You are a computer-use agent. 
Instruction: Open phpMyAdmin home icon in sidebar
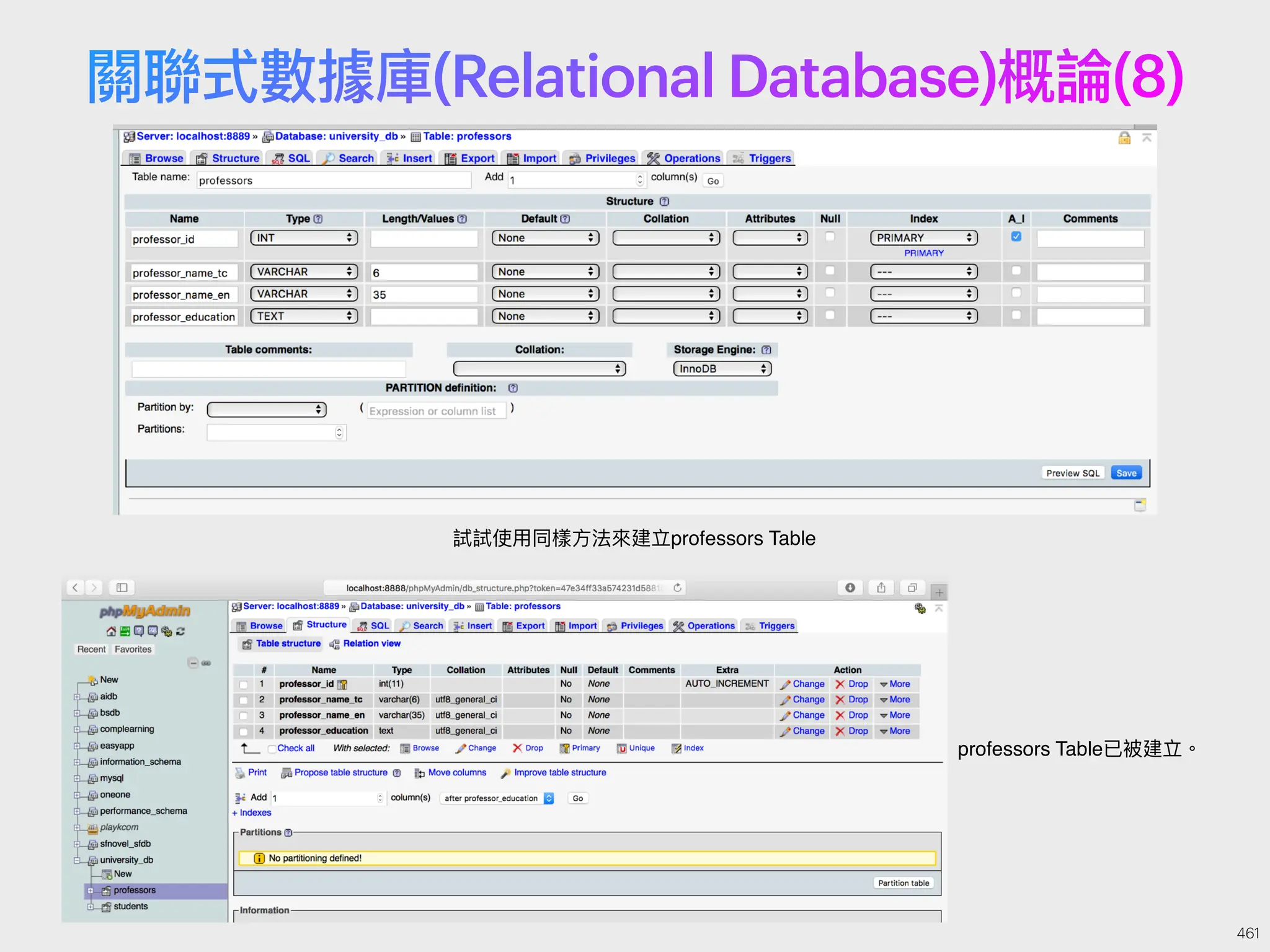click(111, 631)
